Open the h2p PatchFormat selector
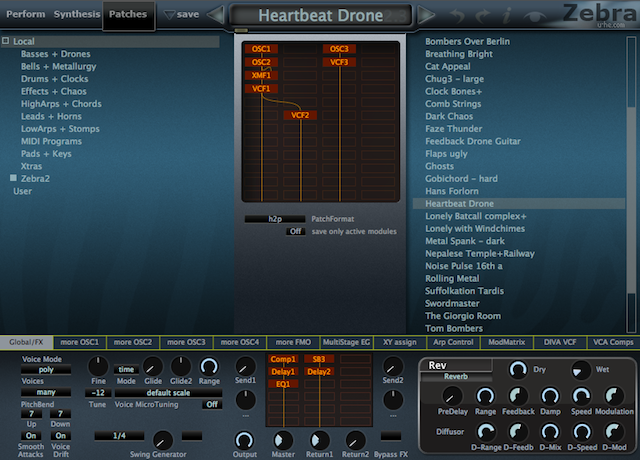 point(275,219)
